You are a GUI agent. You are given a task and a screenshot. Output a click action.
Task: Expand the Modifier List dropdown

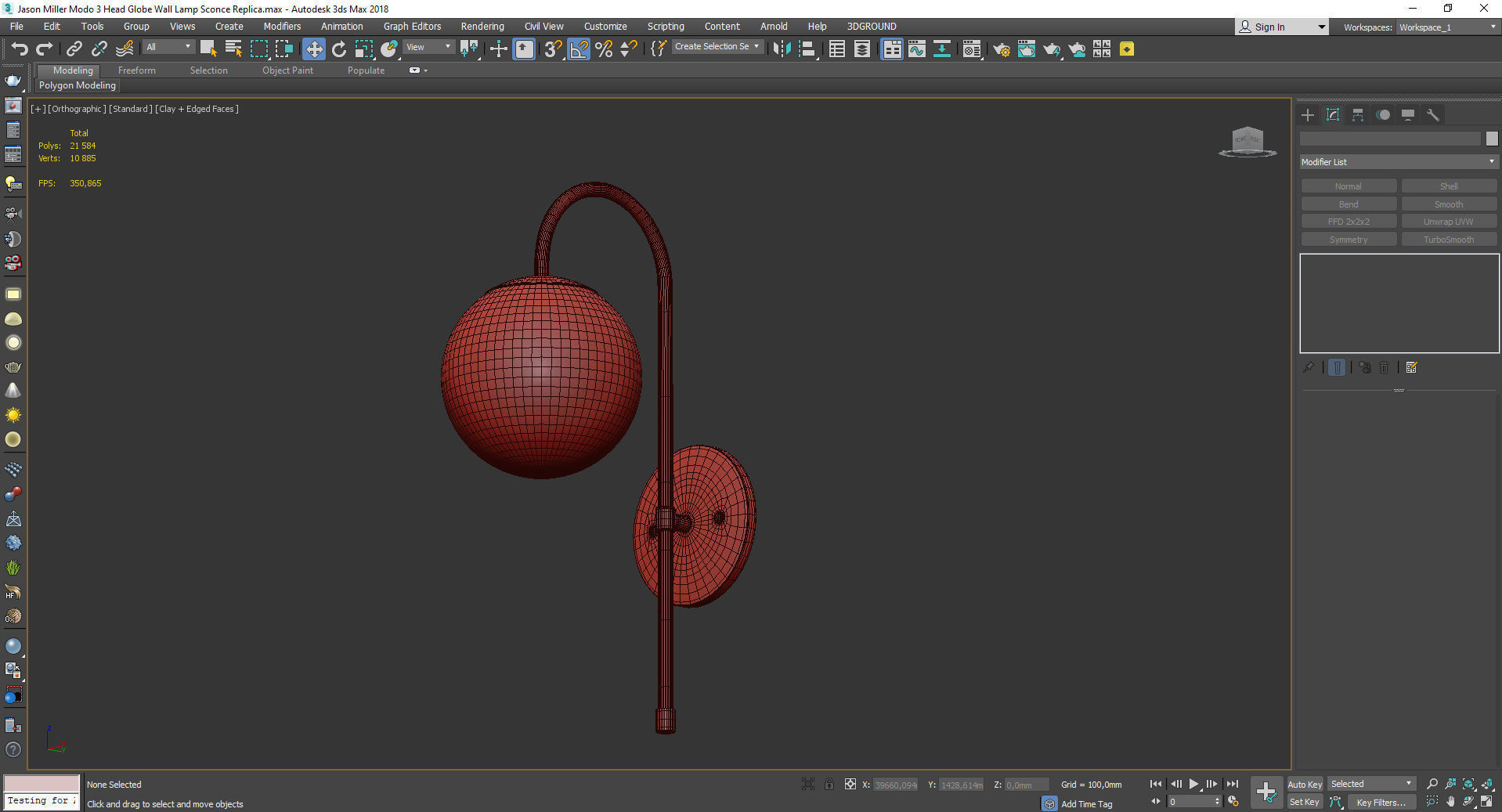coord(1398,162)
